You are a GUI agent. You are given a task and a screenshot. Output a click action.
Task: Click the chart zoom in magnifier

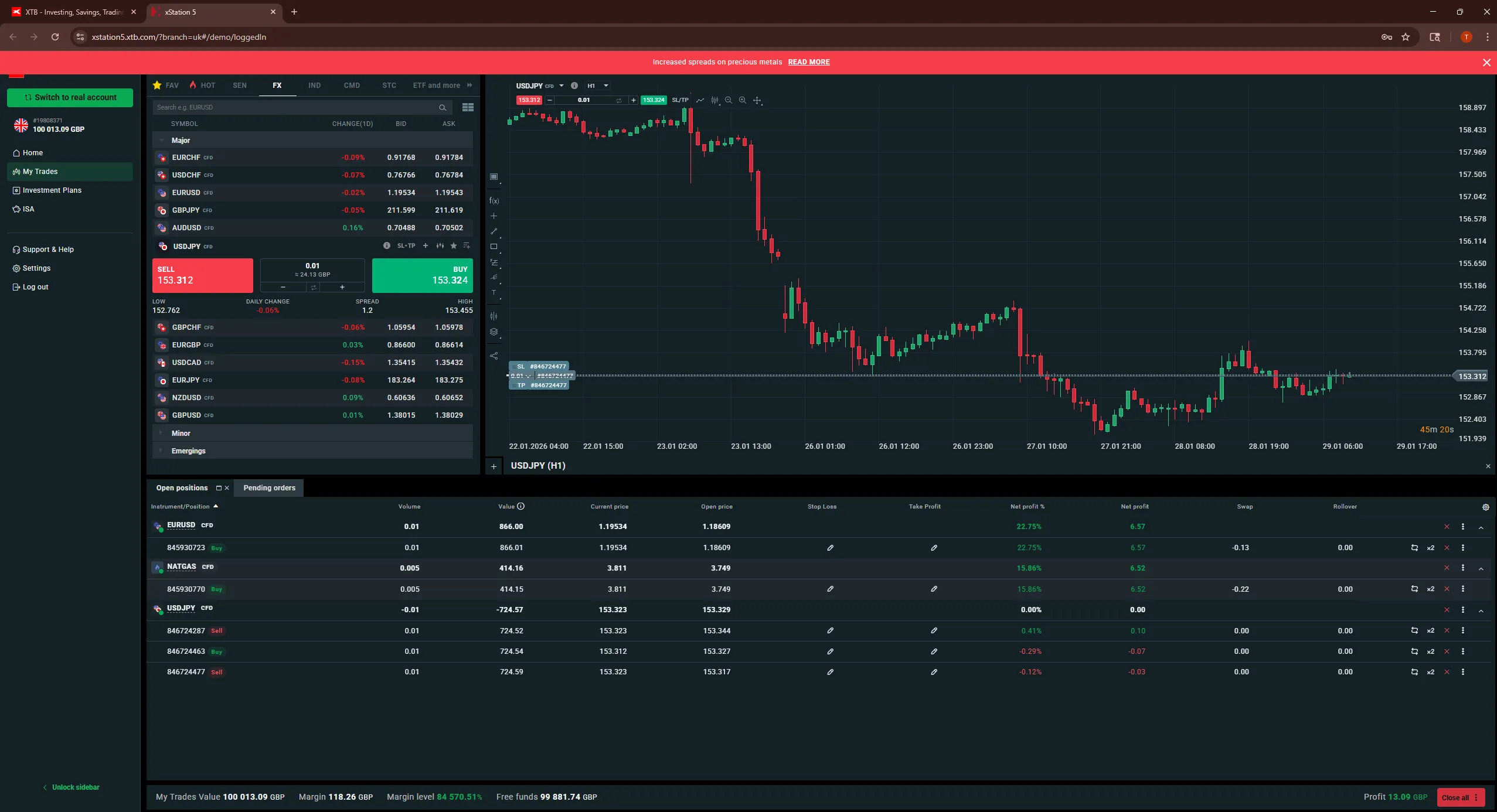[x=743, y=100]
